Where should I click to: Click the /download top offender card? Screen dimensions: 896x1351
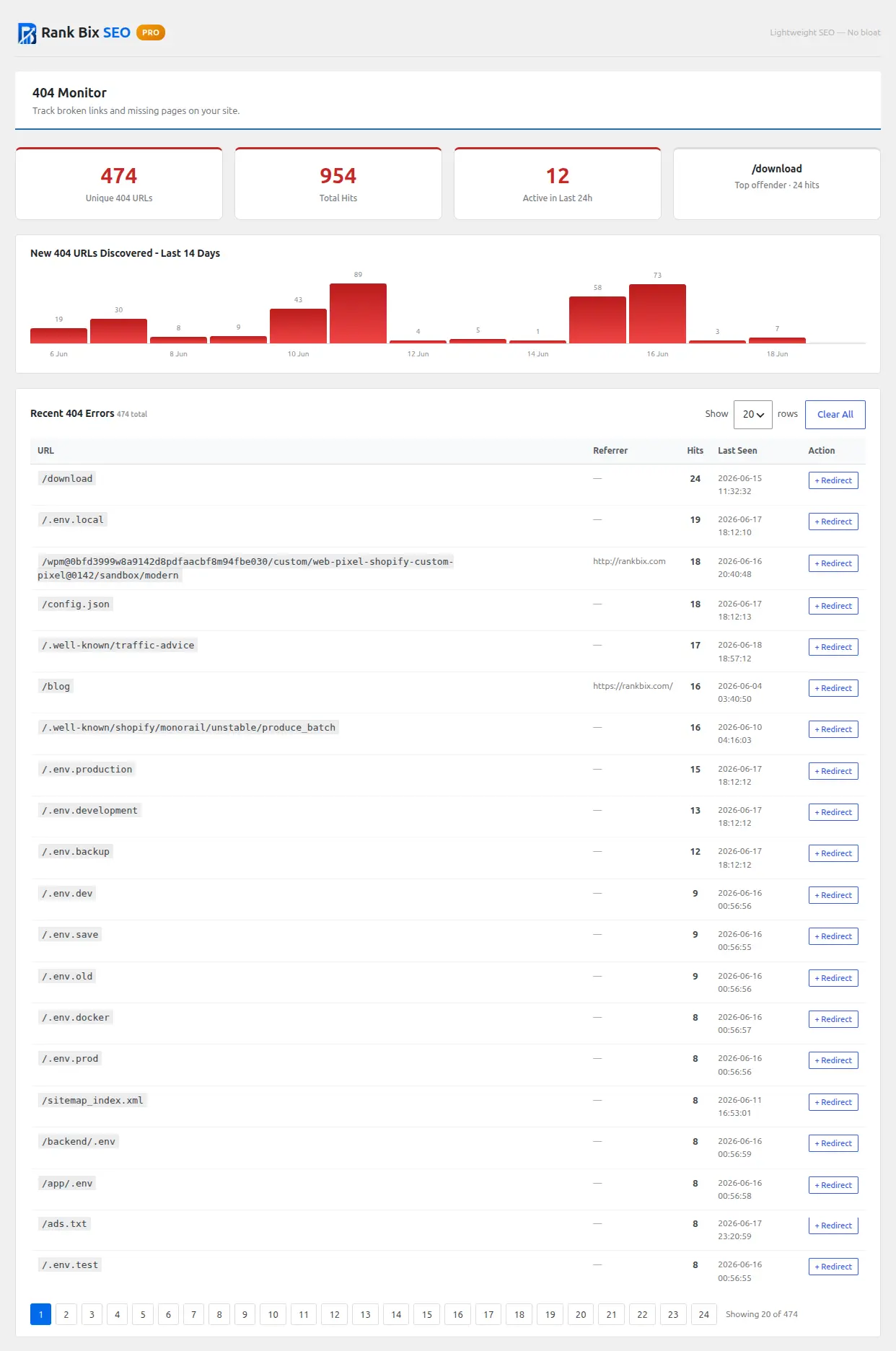pyautogui.click(x=777, y=184)
